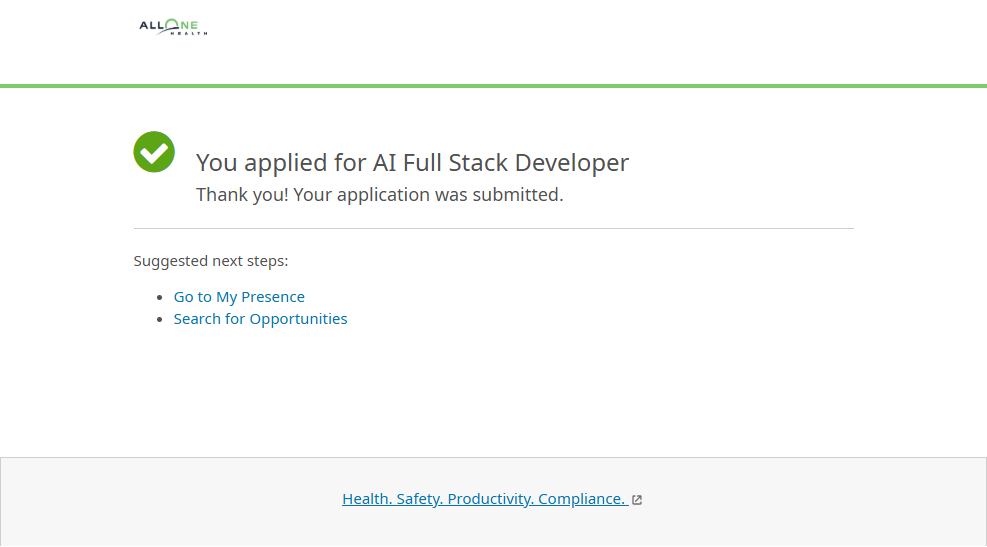Click the word 'Presence' in first suggestion
987x547 pixels.
tap(273, 297)
